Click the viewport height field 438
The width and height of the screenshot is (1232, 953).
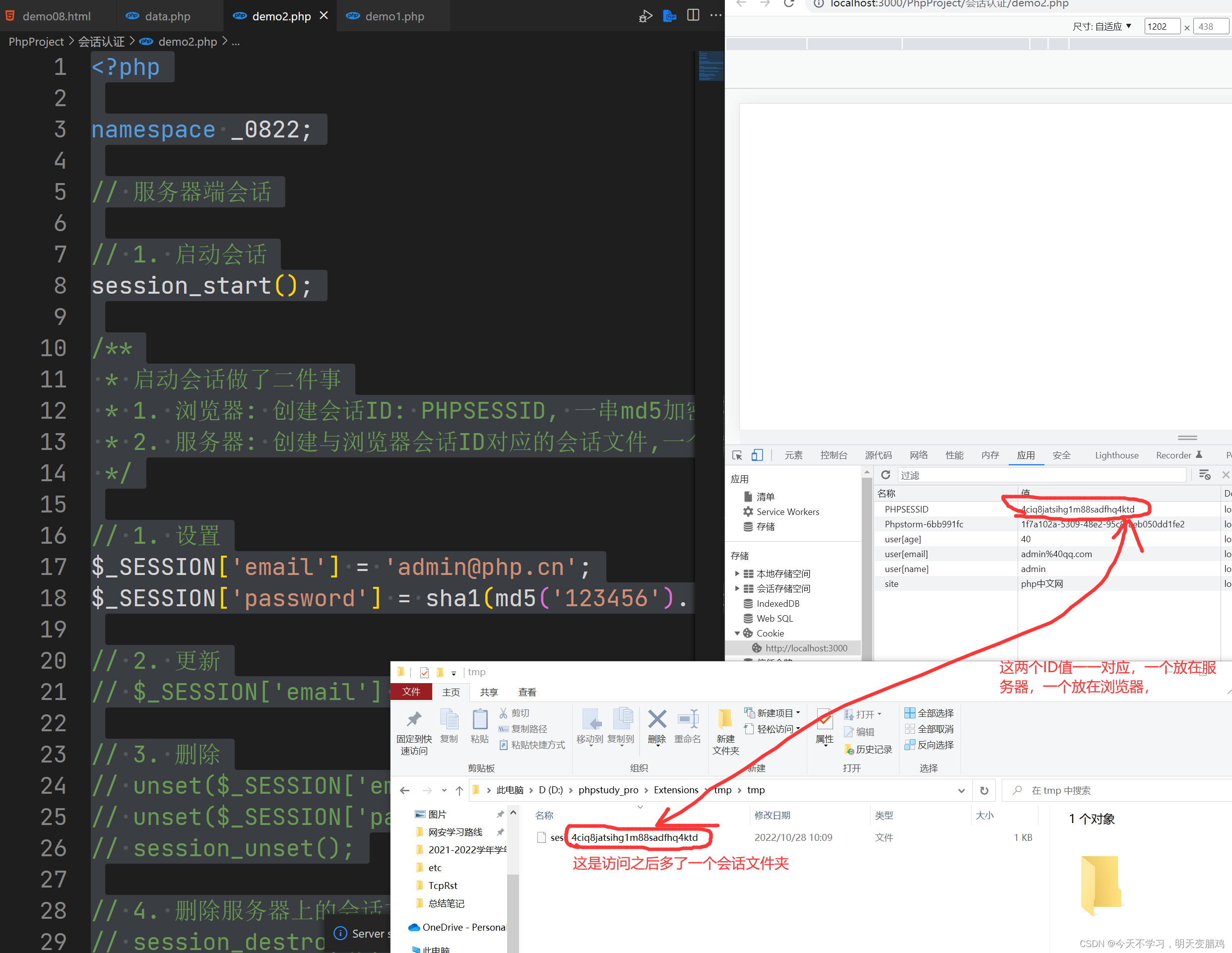pyautogui.click(x=1211, y=26)
